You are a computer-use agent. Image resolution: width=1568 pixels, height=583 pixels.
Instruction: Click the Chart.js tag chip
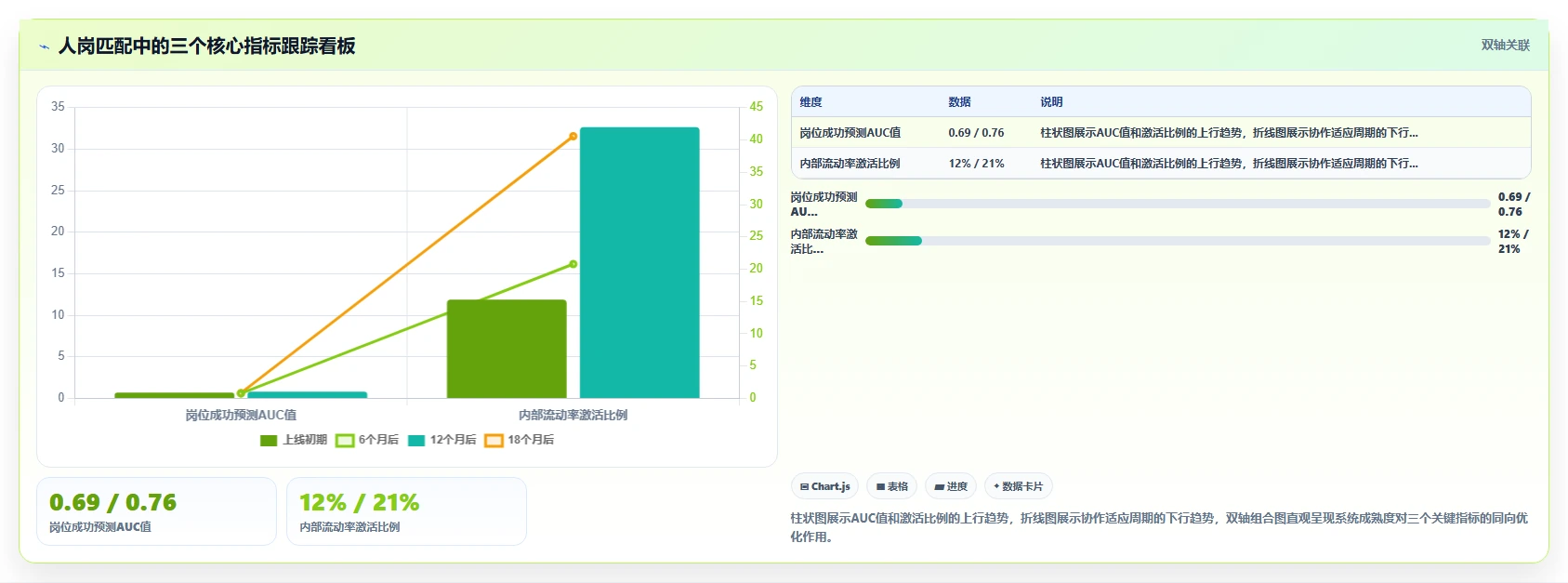coord(824,486)
